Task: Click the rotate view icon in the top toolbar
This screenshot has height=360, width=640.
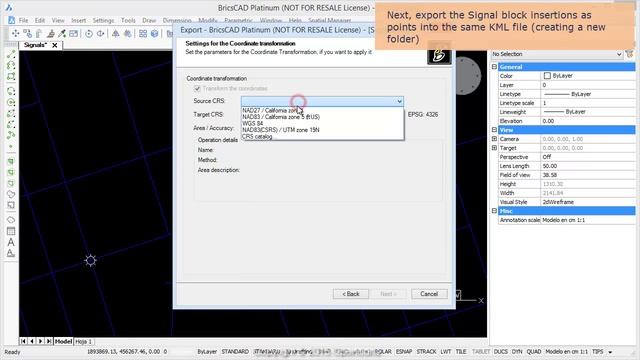Action: [89, 33]
